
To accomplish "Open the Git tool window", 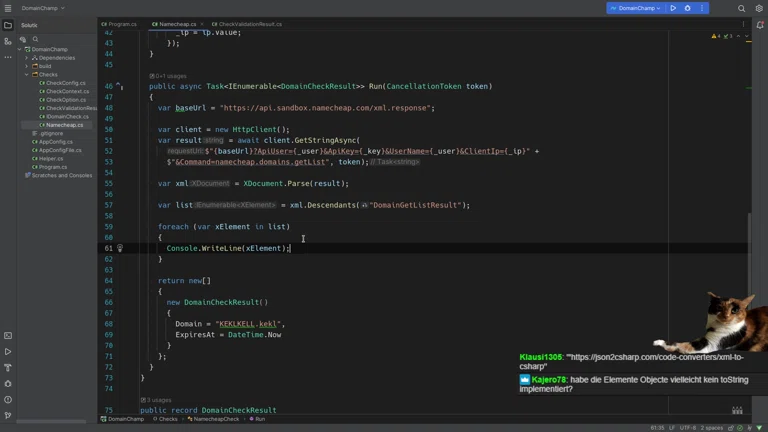I will 8,415.
